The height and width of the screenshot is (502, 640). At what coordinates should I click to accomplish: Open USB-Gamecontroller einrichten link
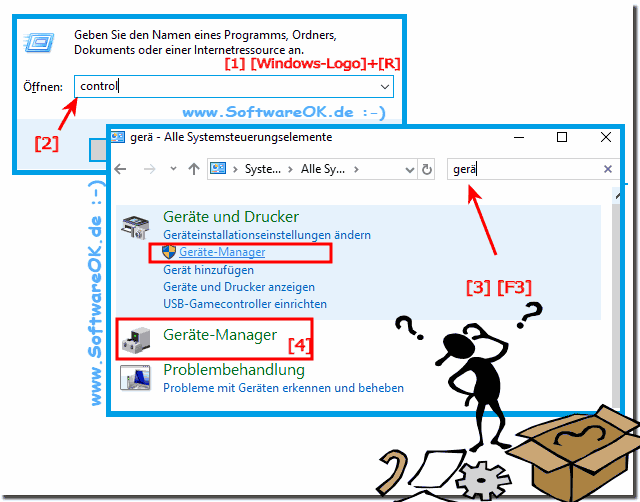245,304
